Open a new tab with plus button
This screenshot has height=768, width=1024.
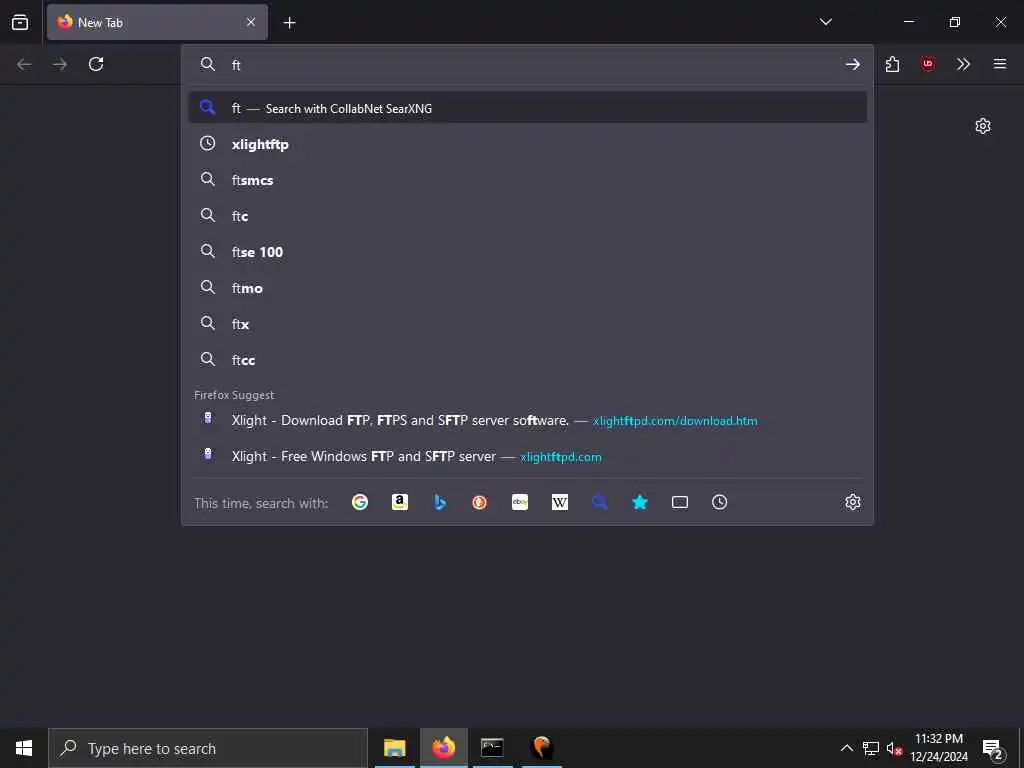point(289,23)
